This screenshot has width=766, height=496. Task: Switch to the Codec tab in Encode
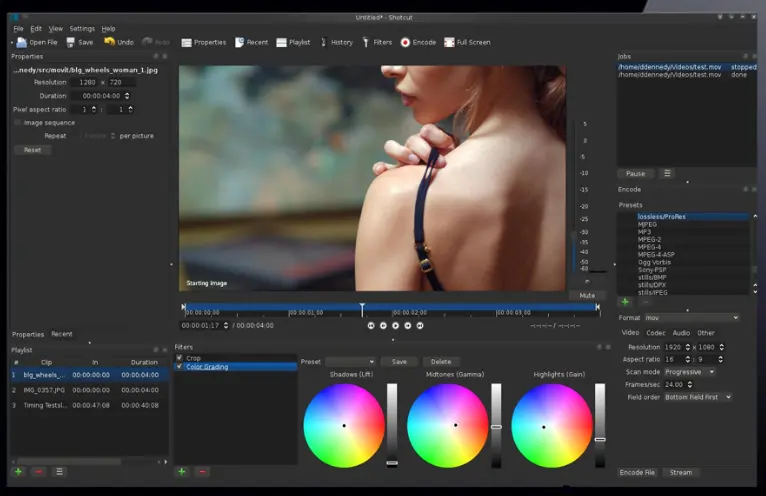pos(655,333)
